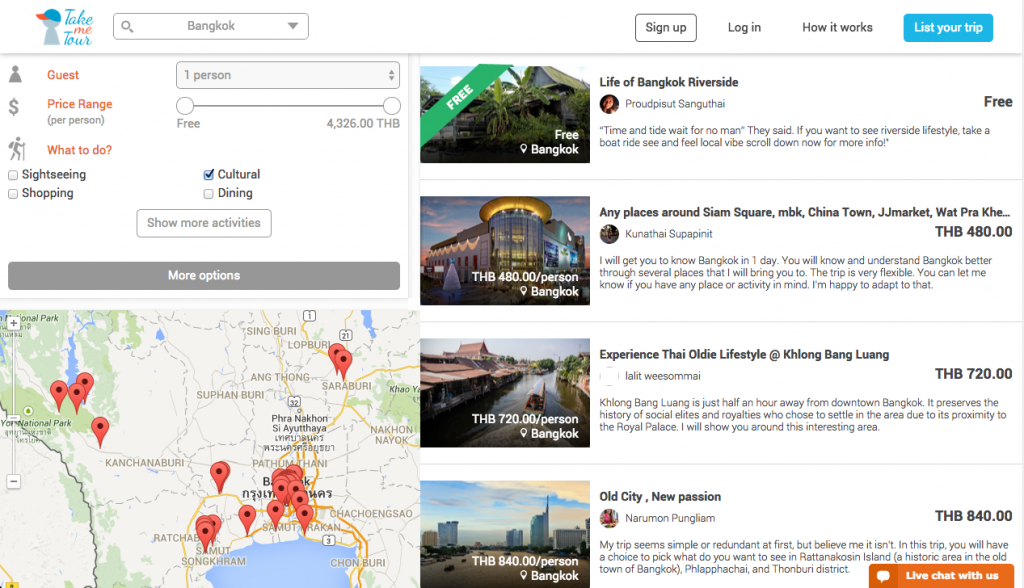The height and width of the screenshot is (588, 1024).
Task: Open the Bangkok city dropdown
Action: tap(211, 27)
